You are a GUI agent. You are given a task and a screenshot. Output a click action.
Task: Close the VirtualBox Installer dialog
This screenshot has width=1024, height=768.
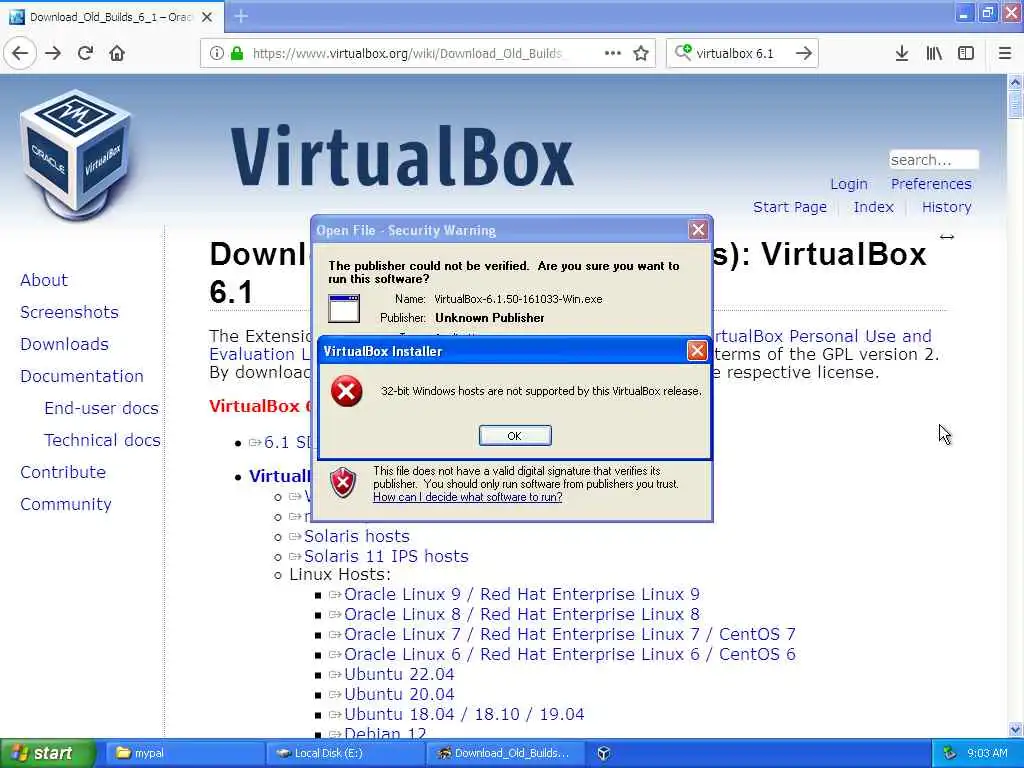[x=697, y=351]
